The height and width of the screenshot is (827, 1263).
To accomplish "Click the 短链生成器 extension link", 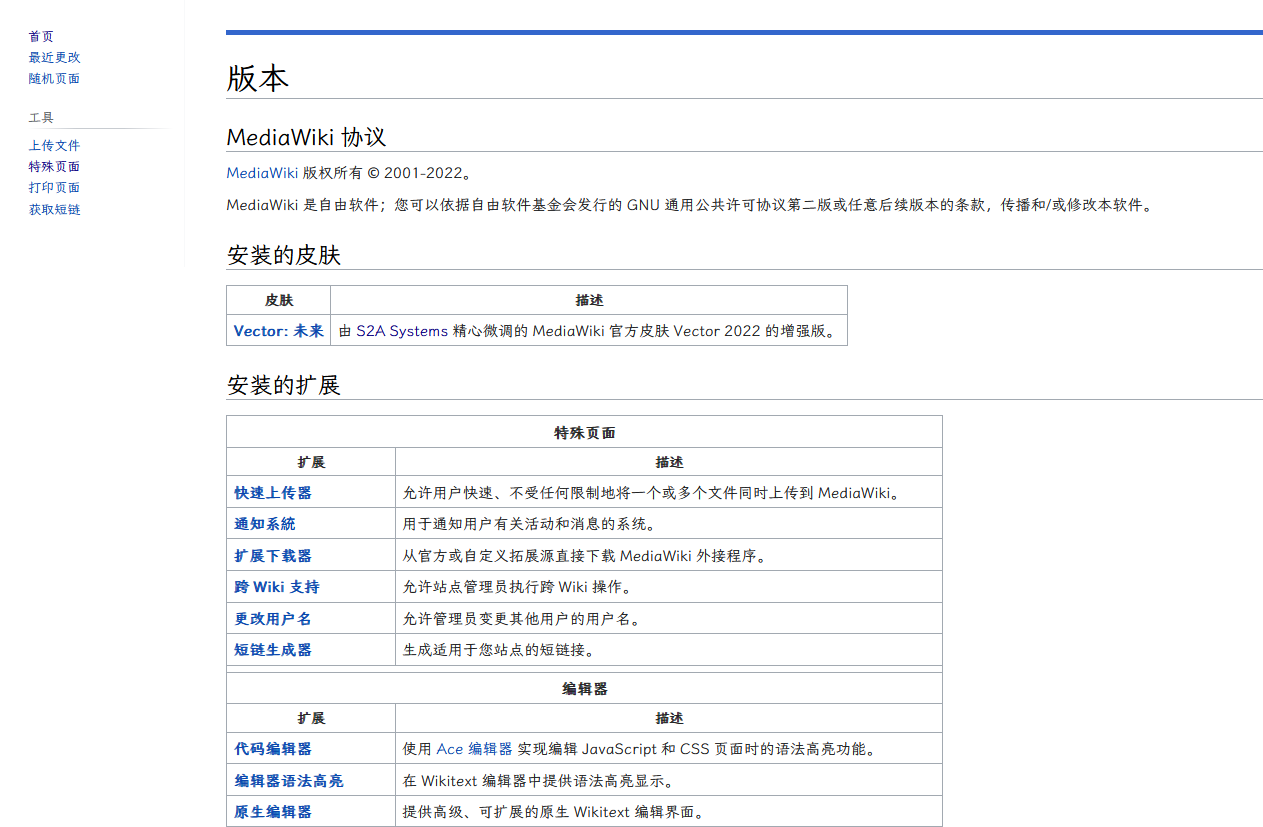I will click(273, 649).
